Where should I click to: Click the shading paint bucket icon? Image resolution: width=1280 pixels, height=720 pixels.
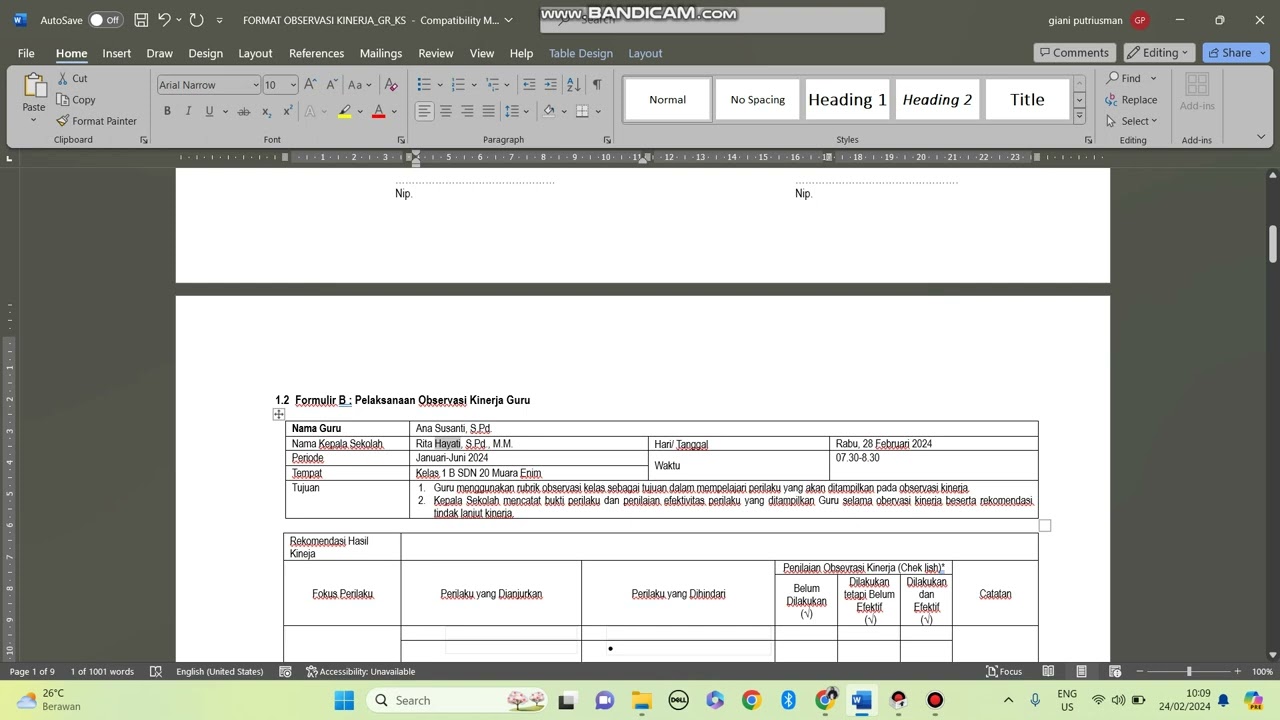[x=548, y=111]
